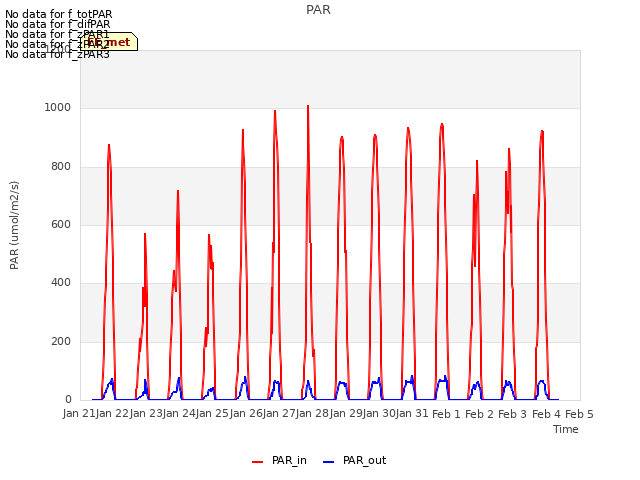Click the 600 y-axis tick label
This screenshot has width=640, height=480.
click(x=61, y=225)
